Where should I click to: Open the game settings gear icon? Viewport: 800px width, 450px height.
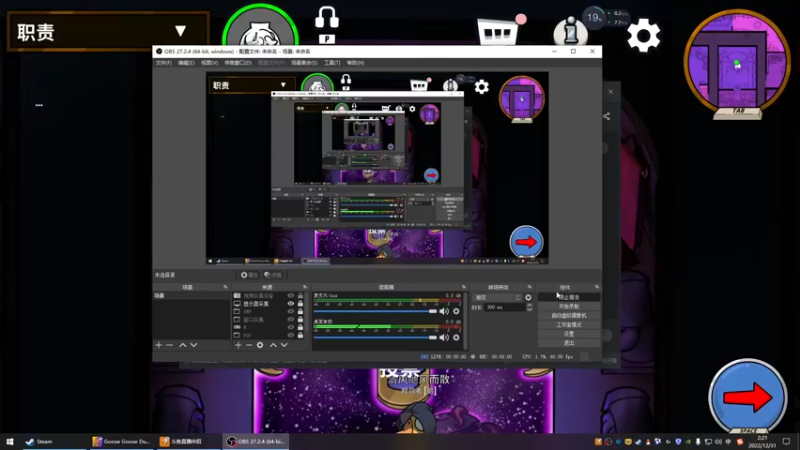tap(643, 35)
